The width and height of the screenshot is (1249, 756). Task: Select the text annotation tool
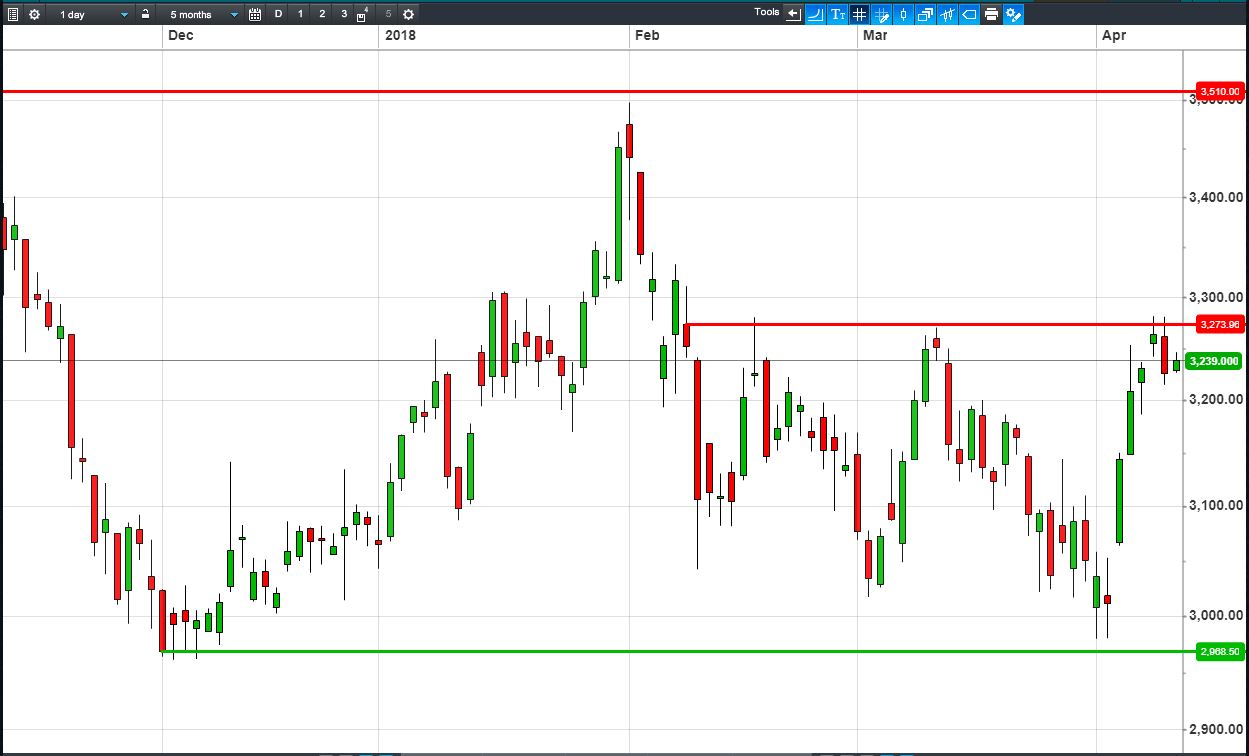838,14
